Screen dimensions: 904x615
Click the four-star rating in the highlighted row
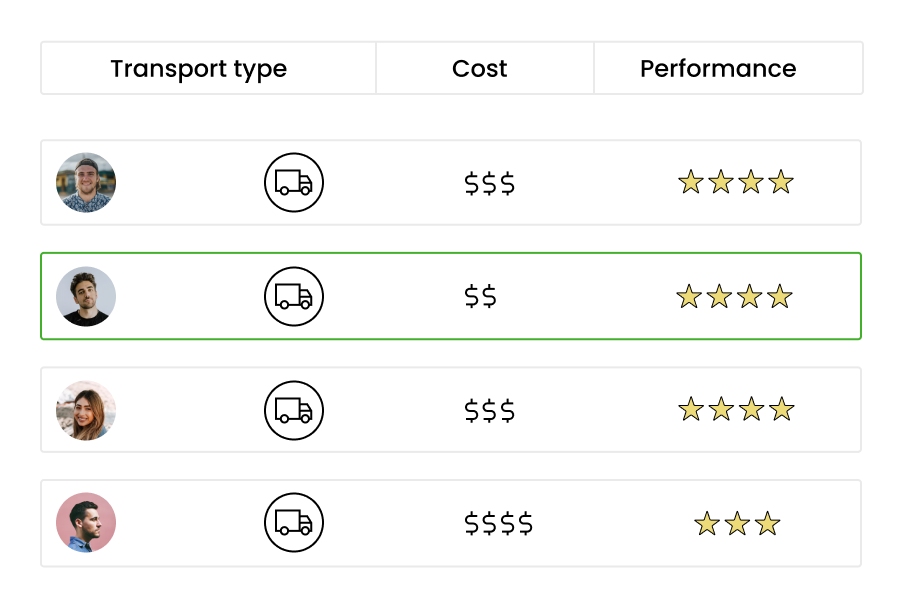coord(734,296)
